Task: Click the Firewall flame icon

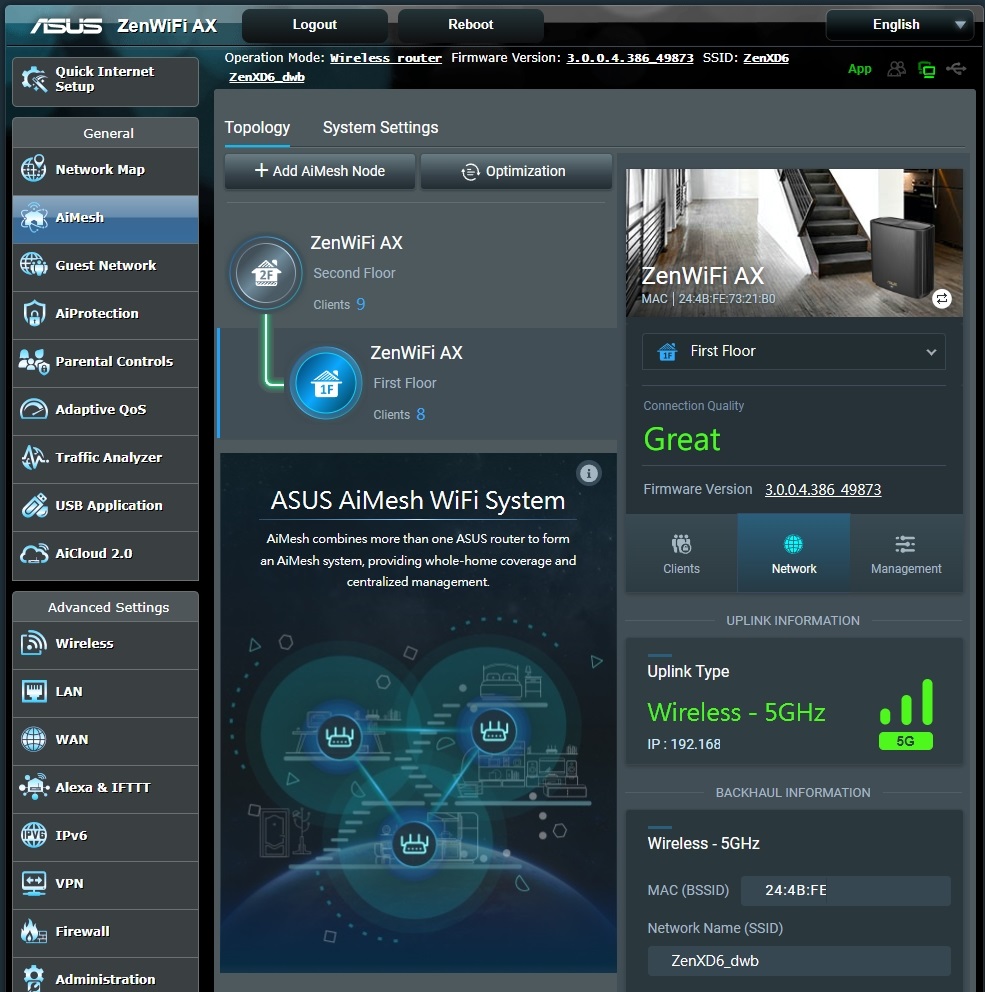Action: coord(34,931)
